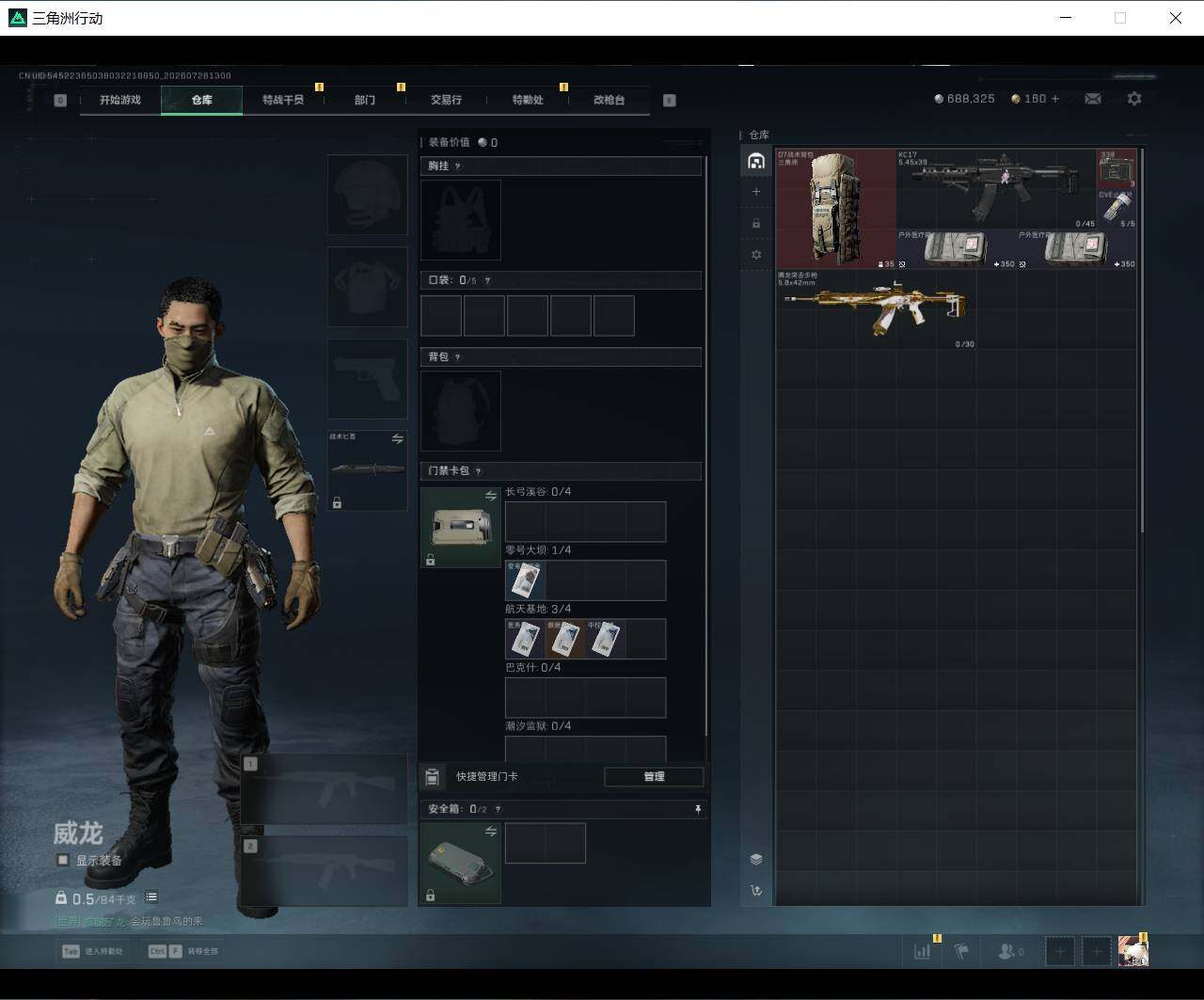
Task: Swap the keycard case with its swap icon
Action: [x=491, y=496]
